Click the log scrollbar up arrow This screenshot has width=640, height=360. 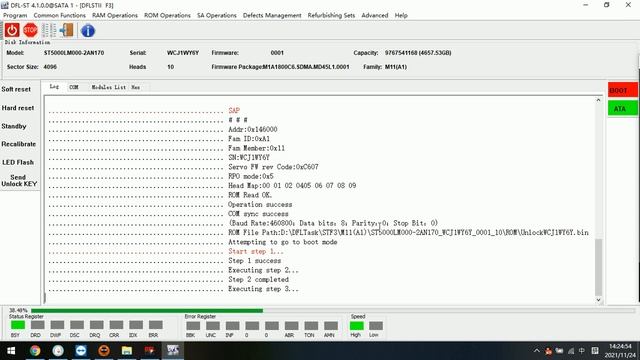tap(598, 100)
